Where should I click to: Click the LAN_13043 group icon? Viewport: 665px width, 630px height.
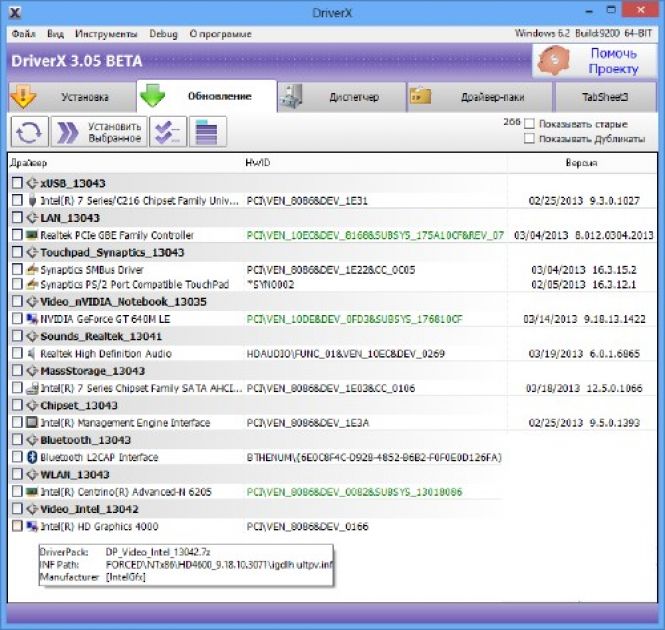click(32, 218)
